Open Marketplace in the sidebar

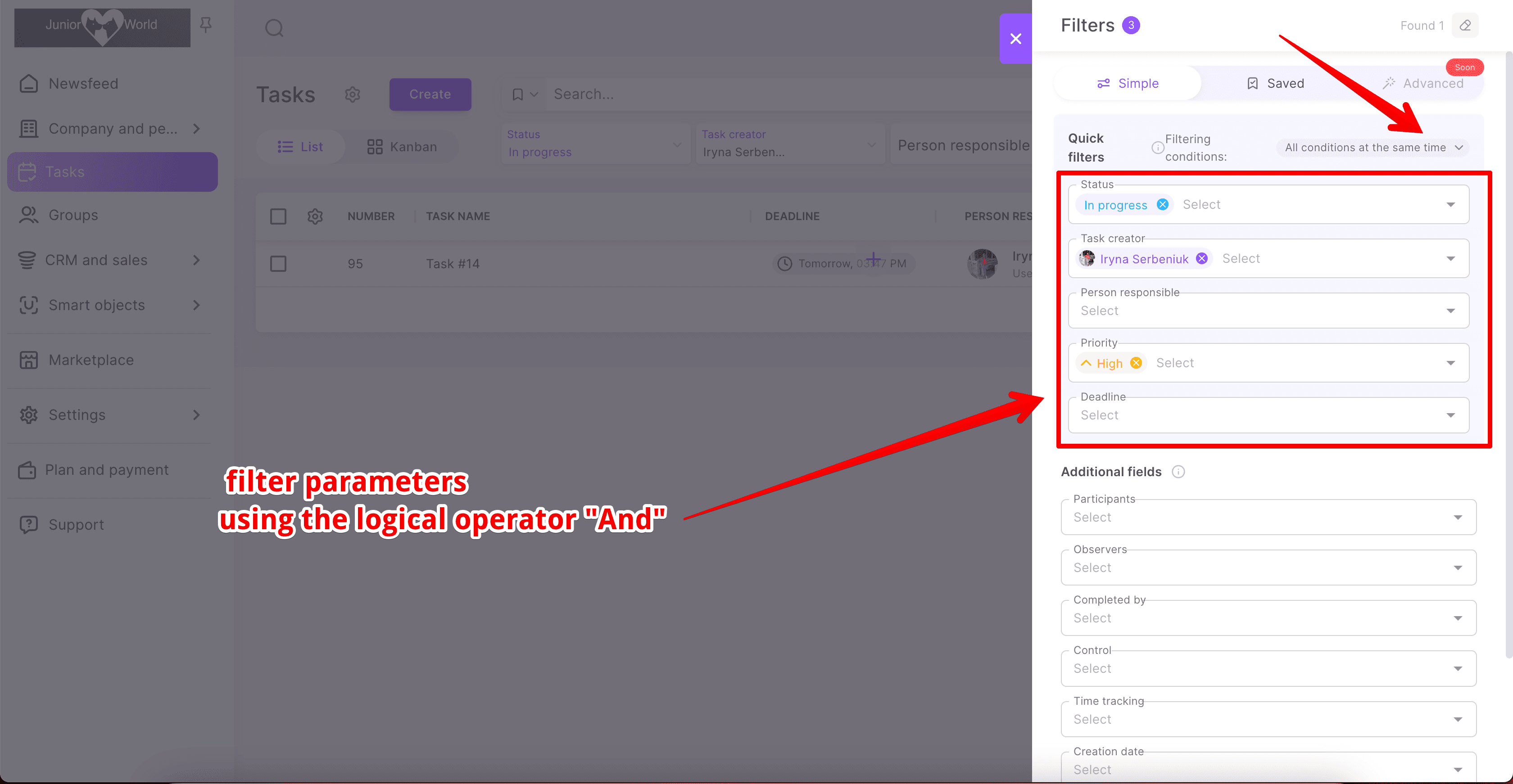[x=91, y=360]
